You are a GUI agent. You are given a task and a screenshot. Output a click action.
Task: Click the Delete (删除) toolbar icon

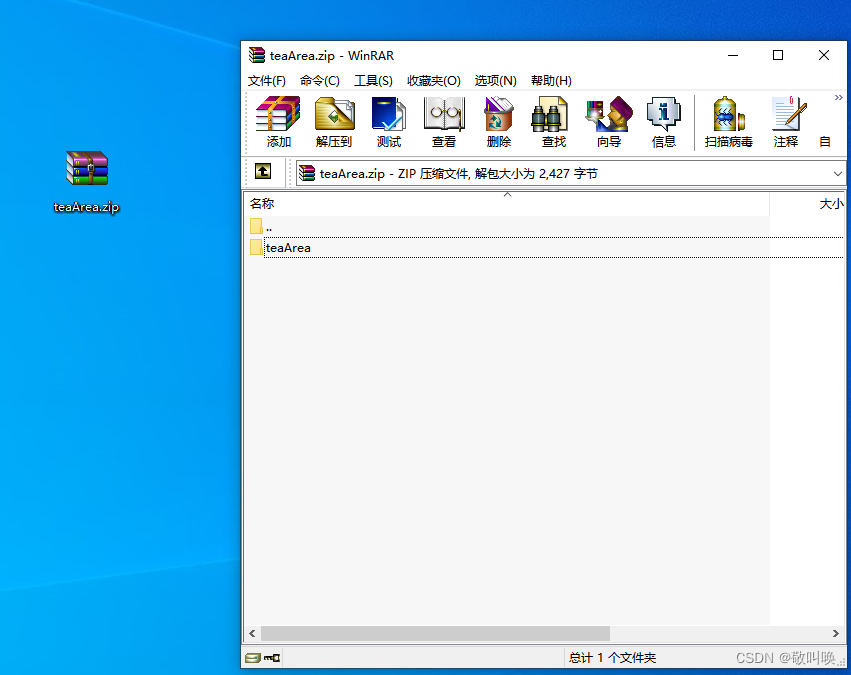tap(499, 122)
